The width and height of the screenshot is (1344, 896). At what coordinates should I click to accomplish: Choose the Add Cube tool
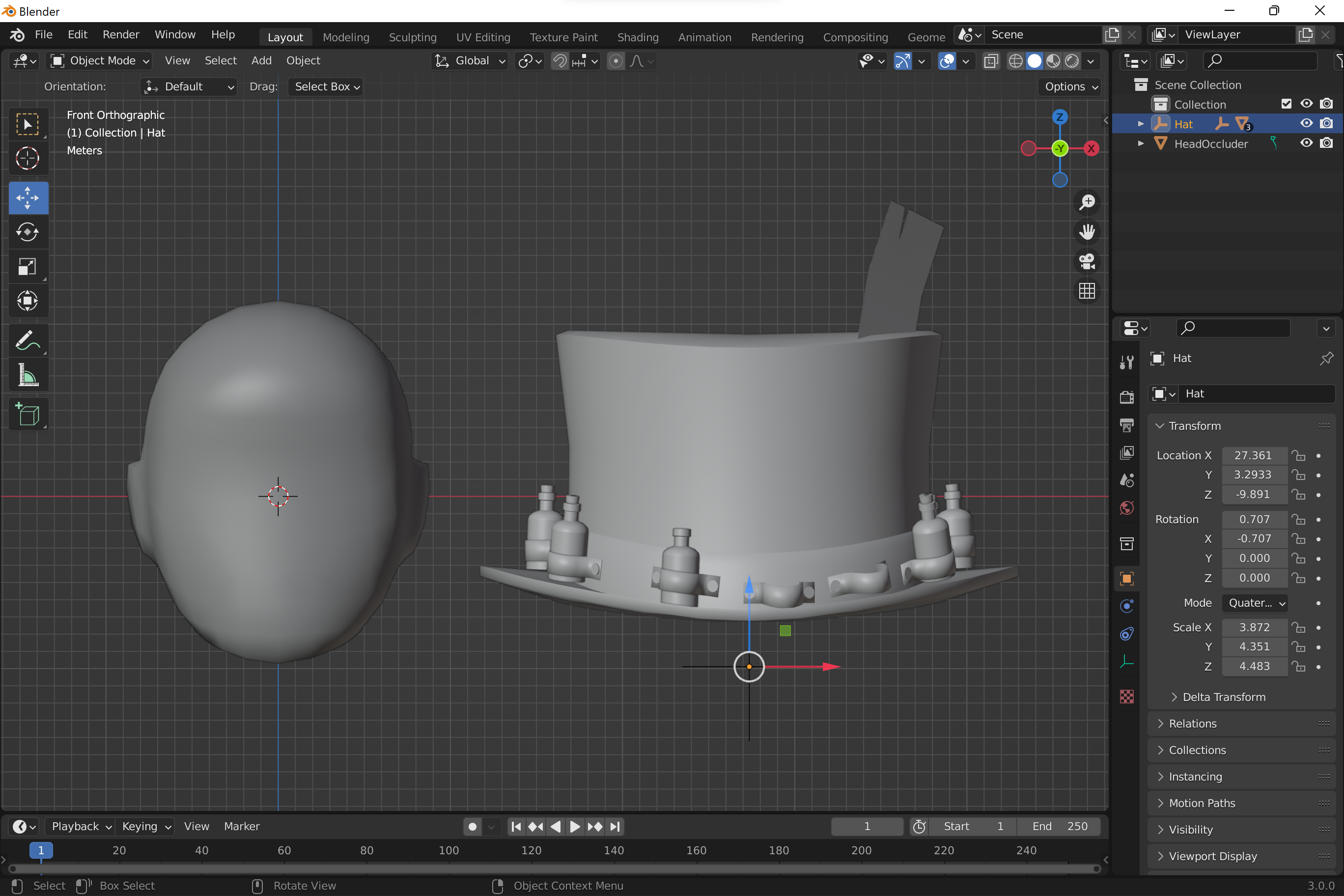(28, 414)
